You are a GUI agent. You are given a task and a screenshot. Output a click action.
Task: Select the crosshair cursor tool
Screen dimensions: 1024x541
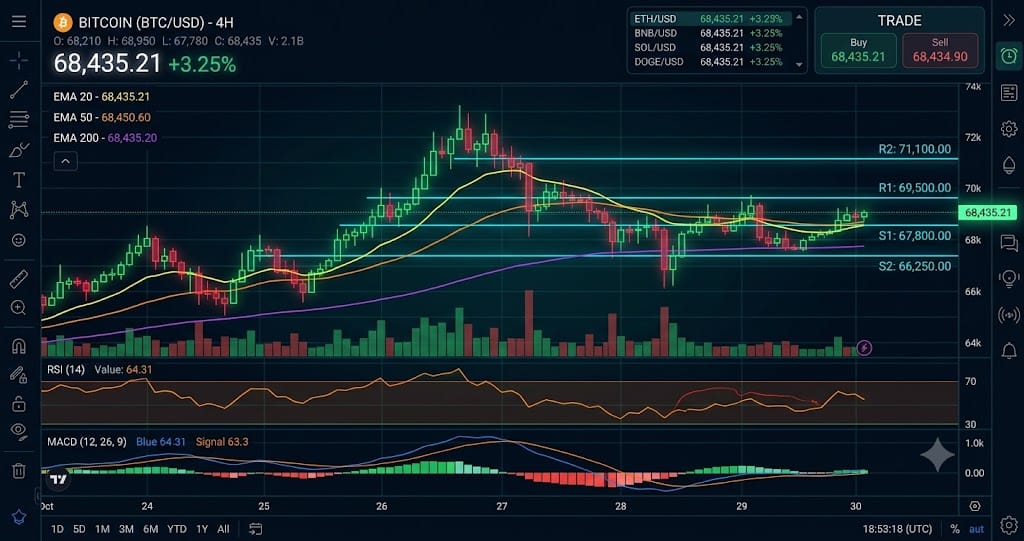pyautogui.click(x=19, y=61)
